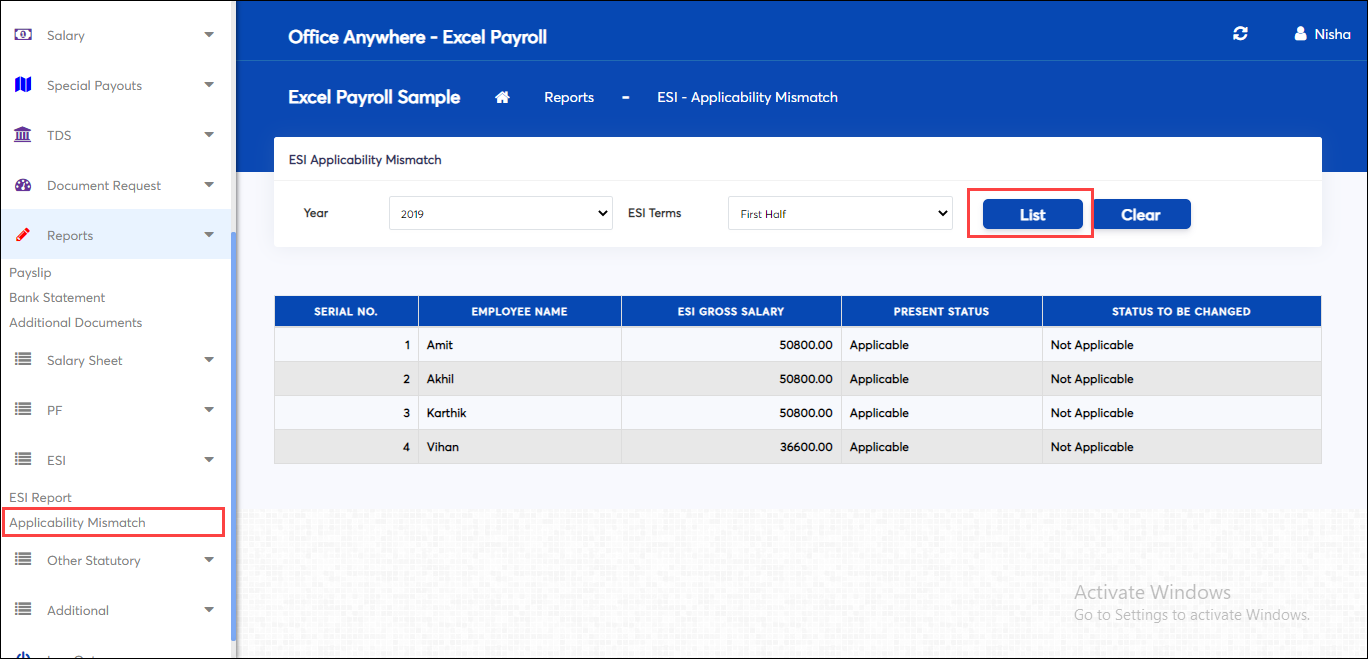1368x659 pixels.
Task: Click employee name Karthik in table
Action: point(447,413)
